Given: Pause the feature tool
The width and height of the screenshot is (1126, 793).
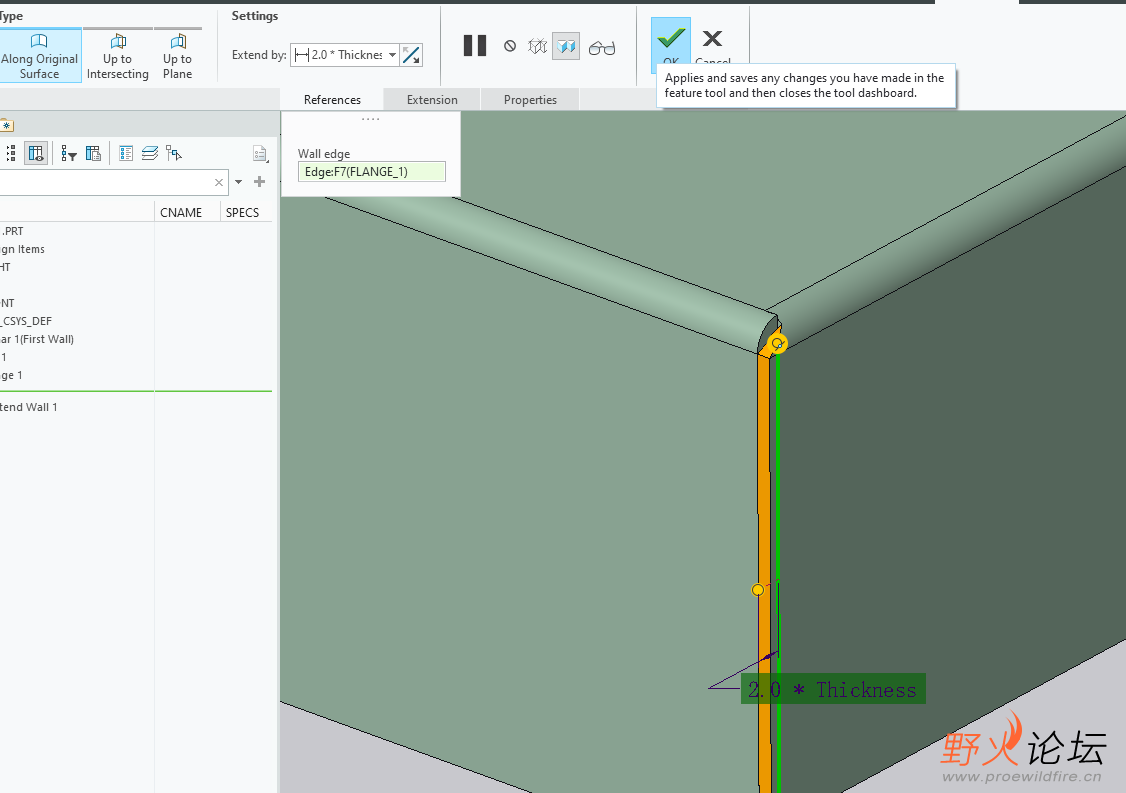Looking at the screenshot, I should point(475,46).
